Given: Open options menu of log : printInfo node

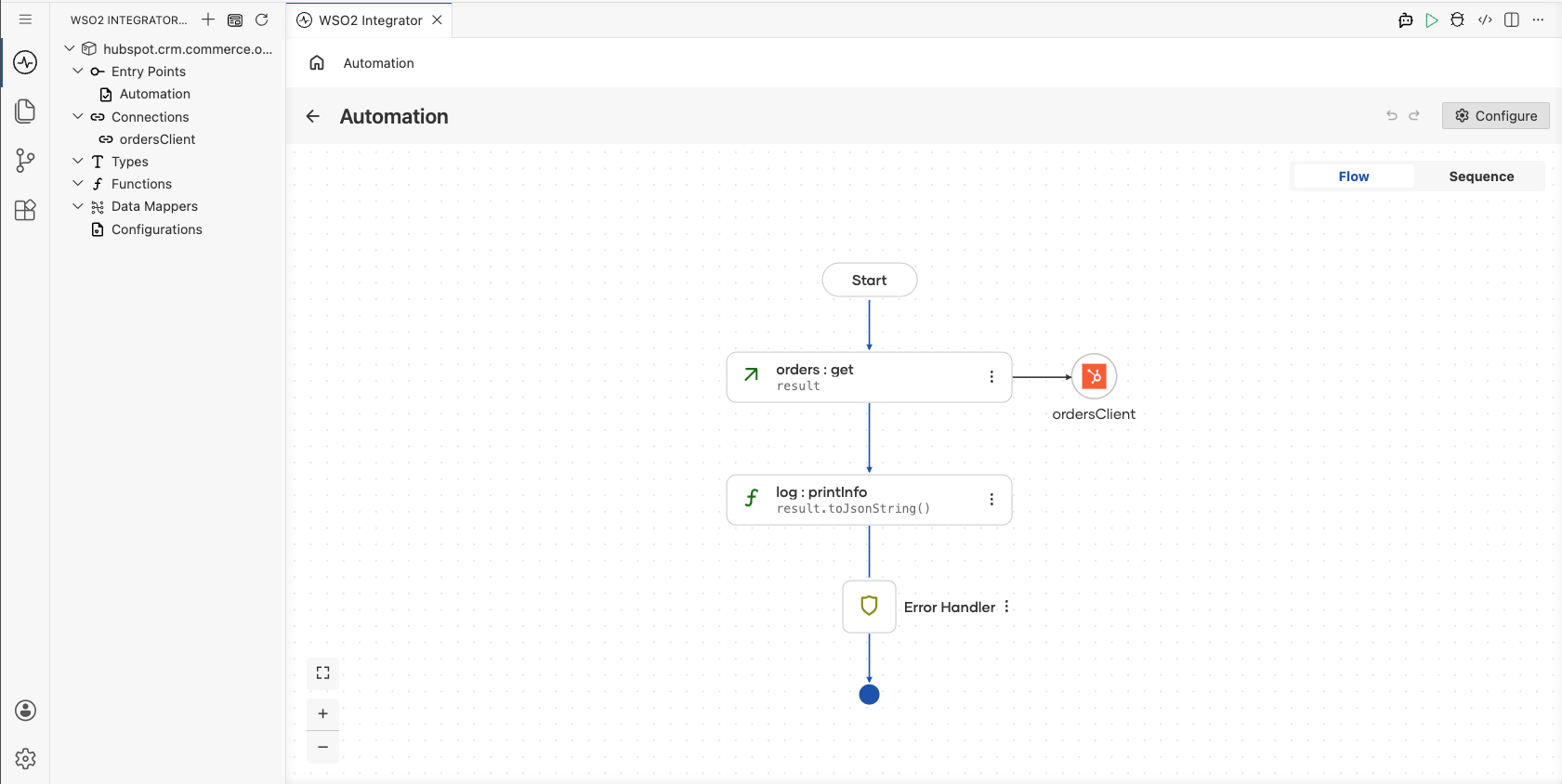Looking at the screenshot, I should pos(991,500).
